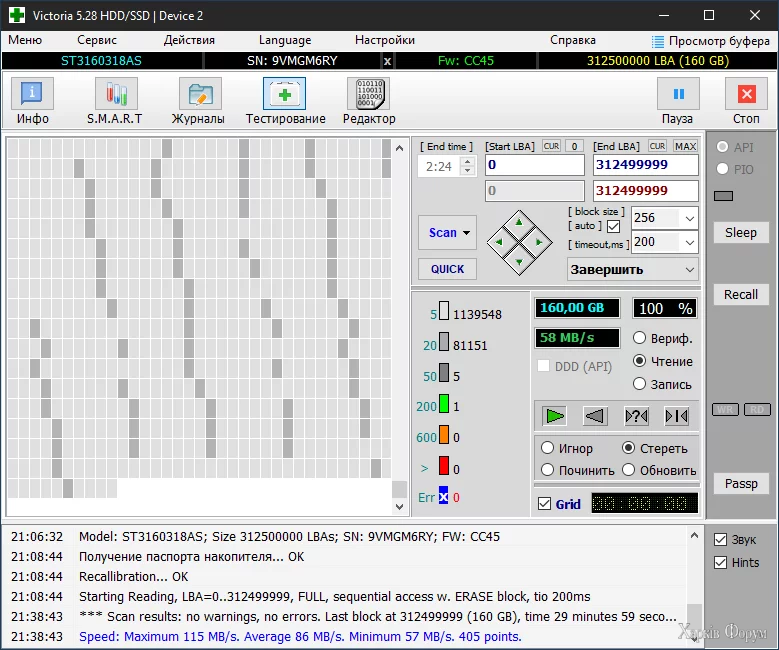Open the S.M.A.R.T attributes view
Image resolution: width=779 pixels, height=650 pixels.
[115, 101]
